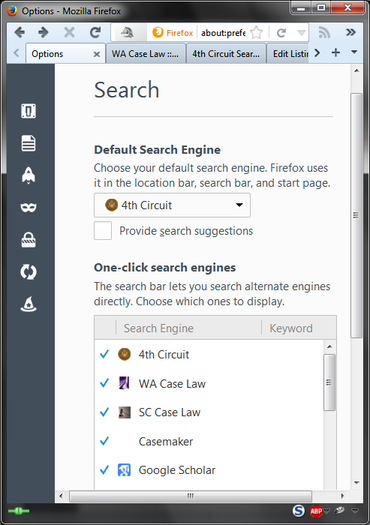Open the default search engine dropdown
This screenshot has width=370, height=525.
click(x=172, y=205)
